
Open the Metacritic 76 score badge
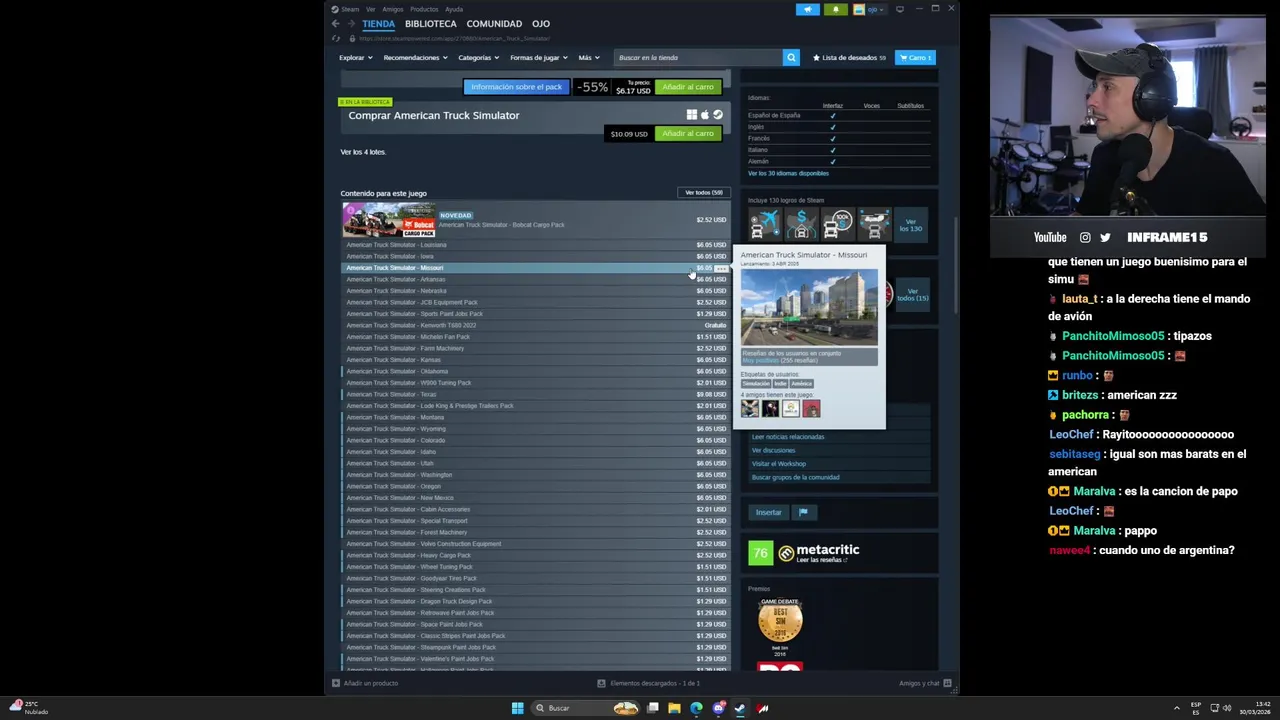pos(760,553)
